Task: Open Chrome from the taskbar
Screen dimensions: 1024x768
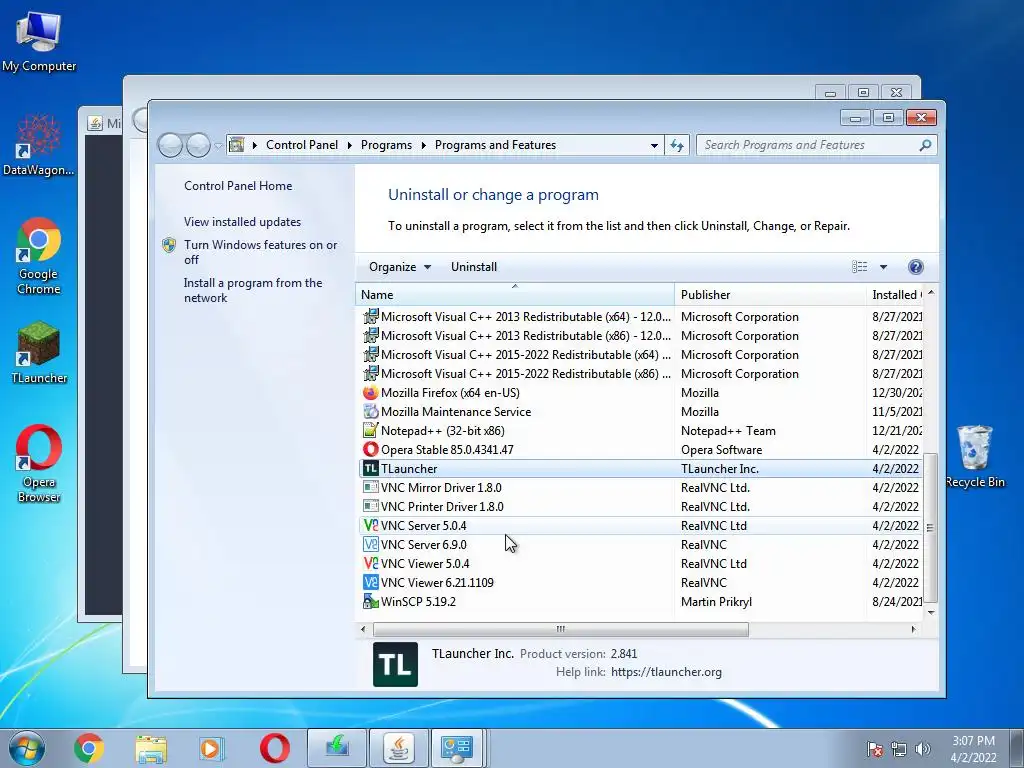Action: pos(89,748)
